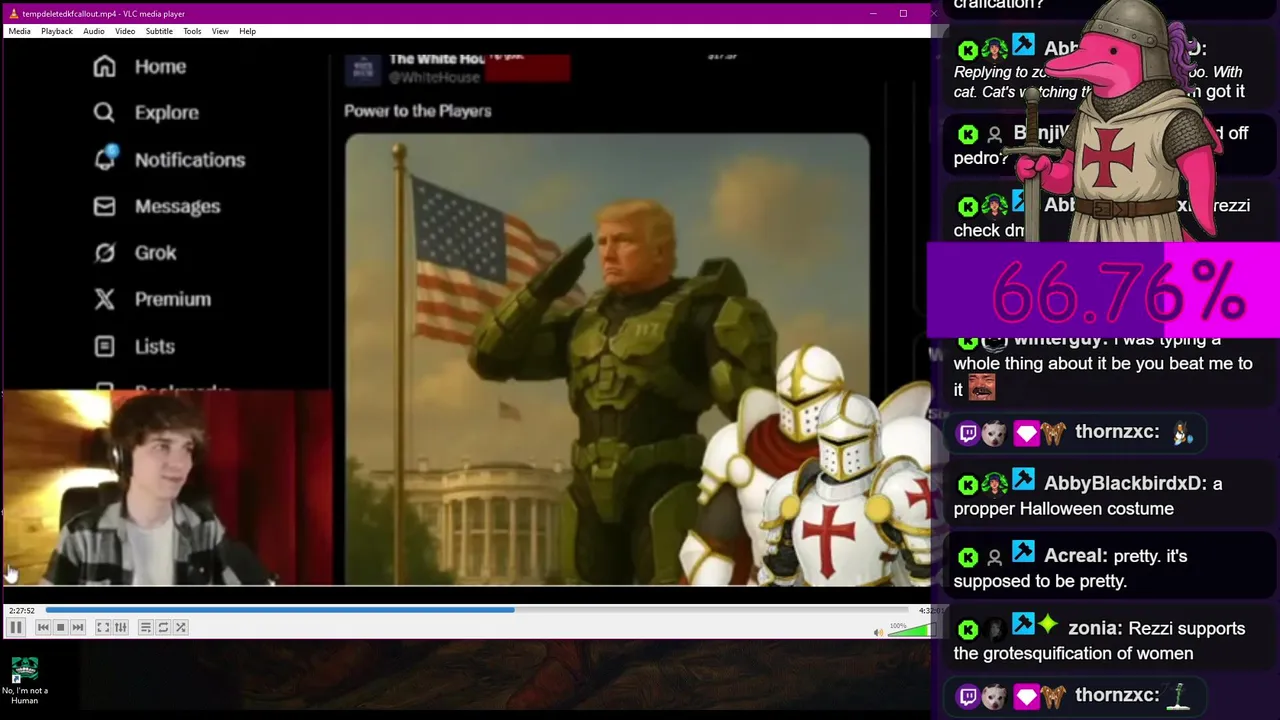Click the White House account name
Image resolution: width=1280 pixels, height=720 pixels.
click(437, 59)
